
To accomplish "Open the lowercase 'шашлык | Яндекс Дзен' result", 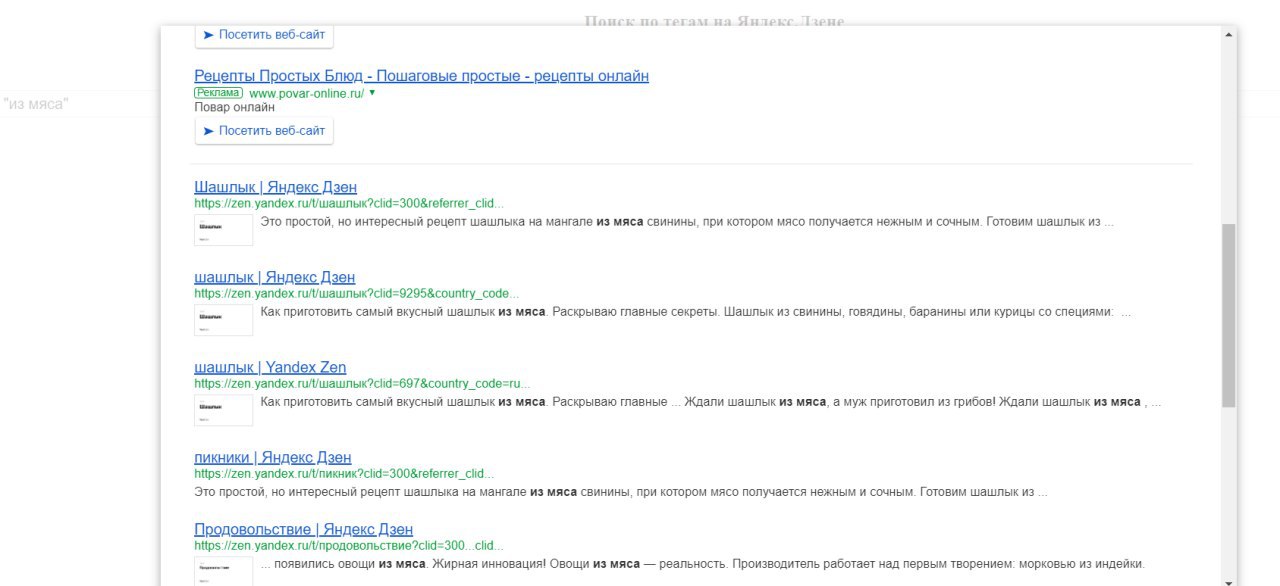I will (x=274, y=277).
